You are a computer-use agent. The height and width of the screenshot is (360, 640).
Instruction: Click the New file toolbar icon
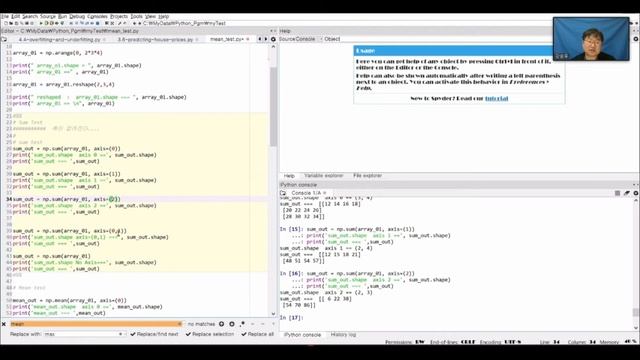6,23
